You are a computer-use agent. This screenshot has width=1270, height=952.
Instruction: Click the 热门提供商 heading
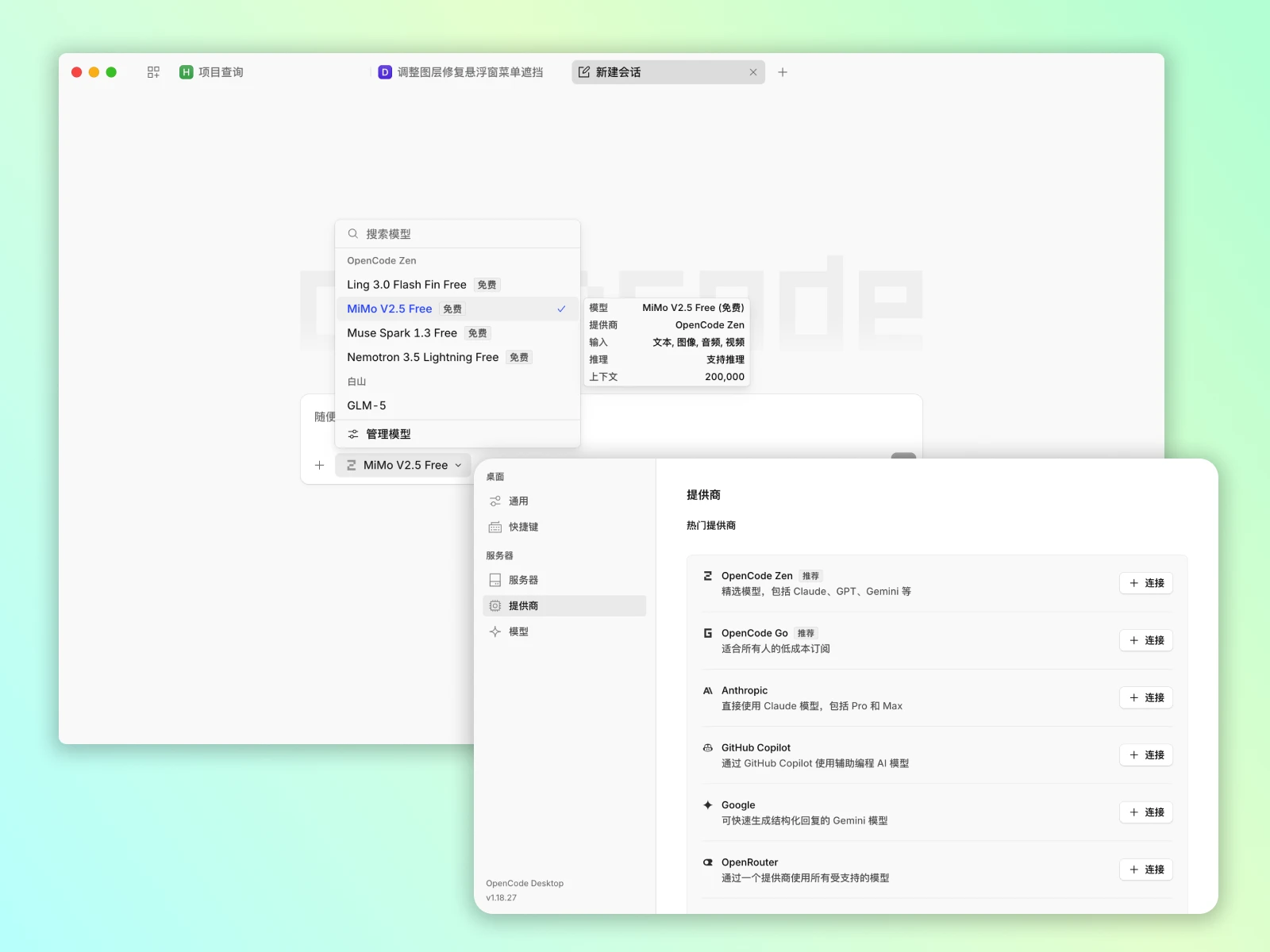pos(711,525)
